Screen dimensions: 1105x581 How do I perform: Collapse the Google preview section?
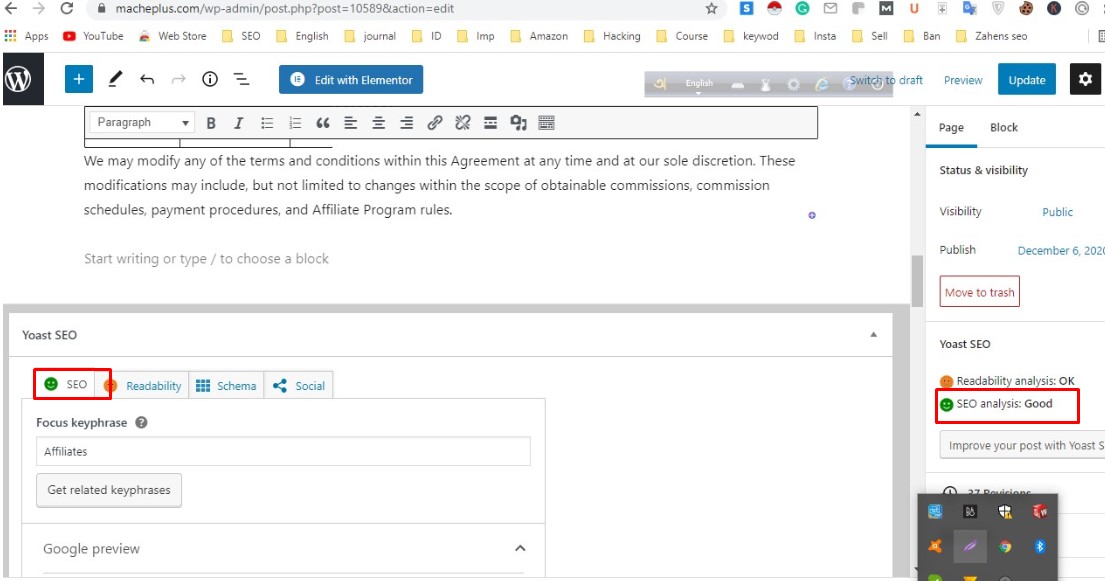click(519, 548)
